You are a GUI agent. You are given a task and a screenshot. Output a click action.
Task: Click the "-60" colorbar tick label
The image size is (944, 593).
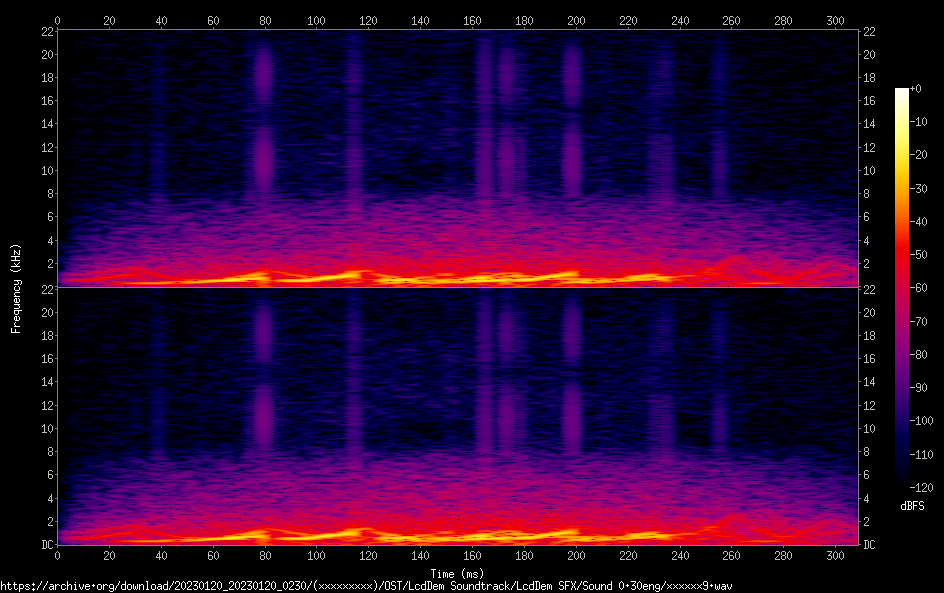tap(923, 288)
